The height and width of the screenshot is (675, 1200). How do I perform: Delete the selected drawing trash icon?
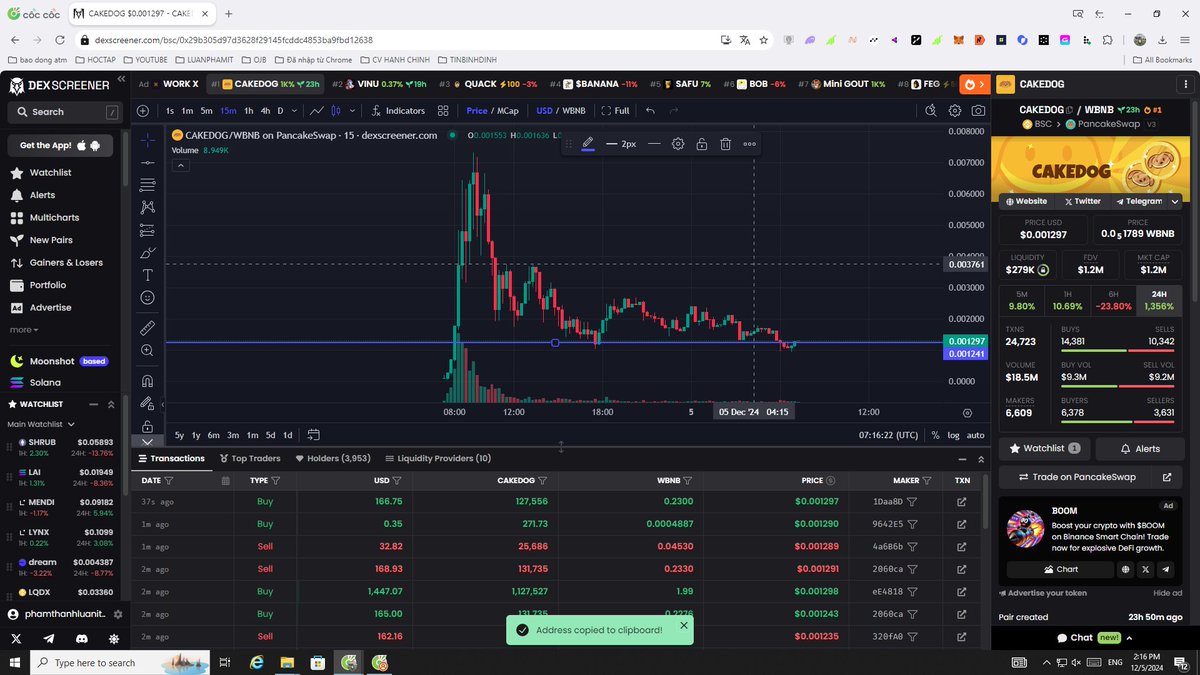726,144
